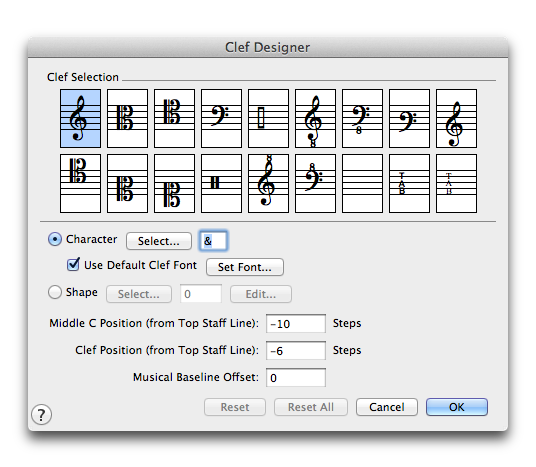The width and height of the screenshot is (536, 467).
Task: Select the Shape radio button
Action: point(55,292)
